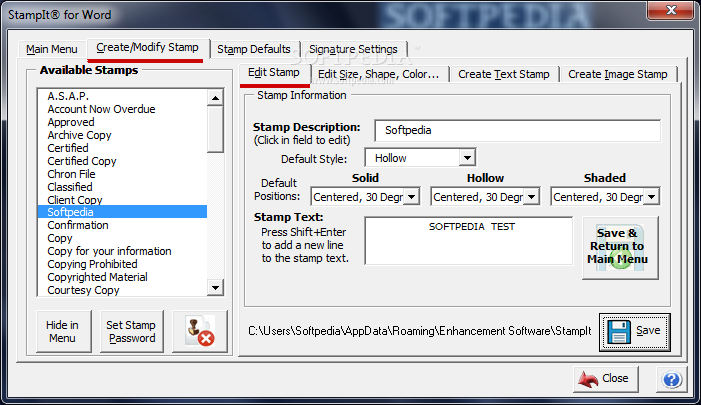Click Save with the floppy disk icon

[x=634, y=332]
